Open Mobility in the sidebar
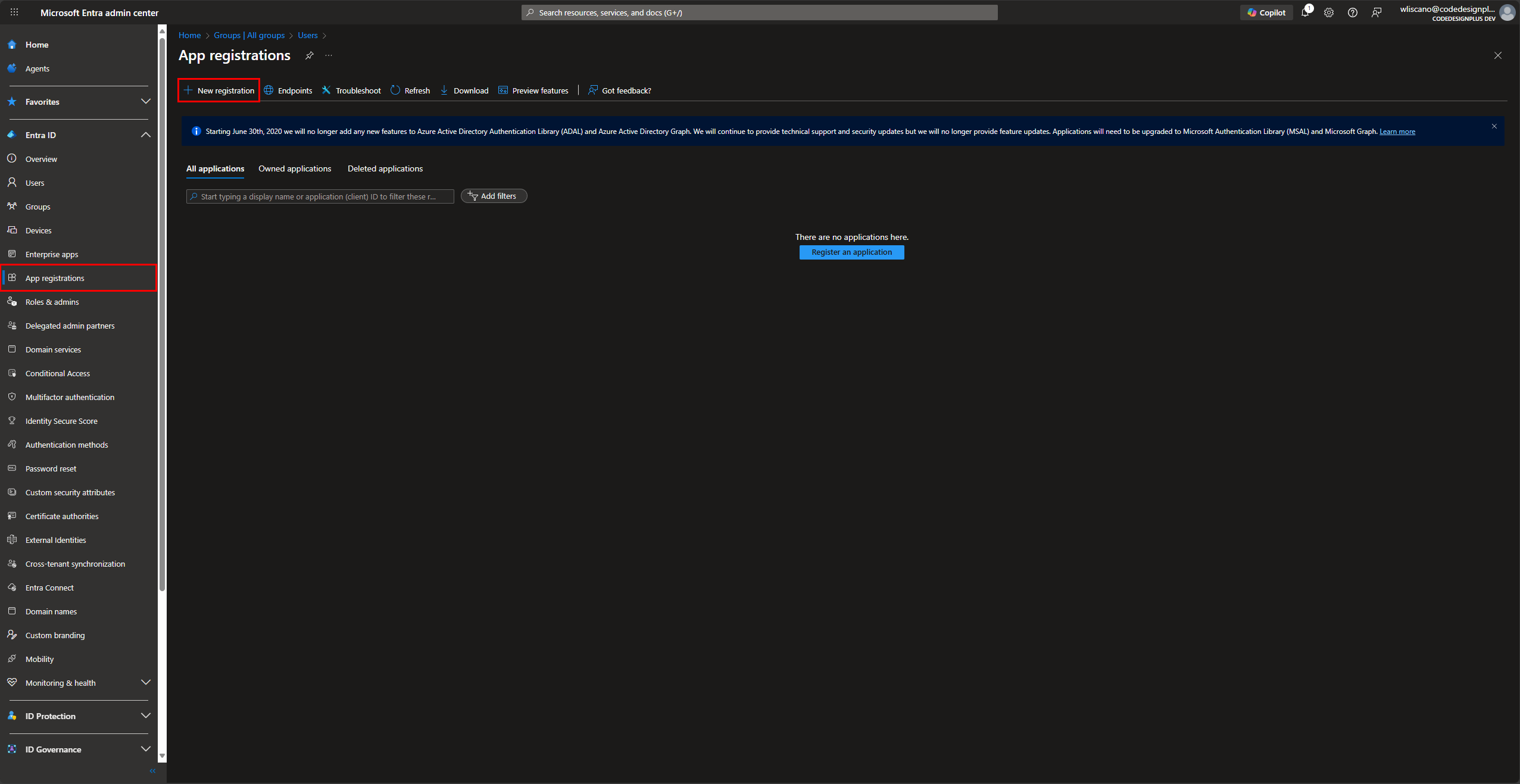Viewport: 1520px width, 784px height. [x=79, y=659]
